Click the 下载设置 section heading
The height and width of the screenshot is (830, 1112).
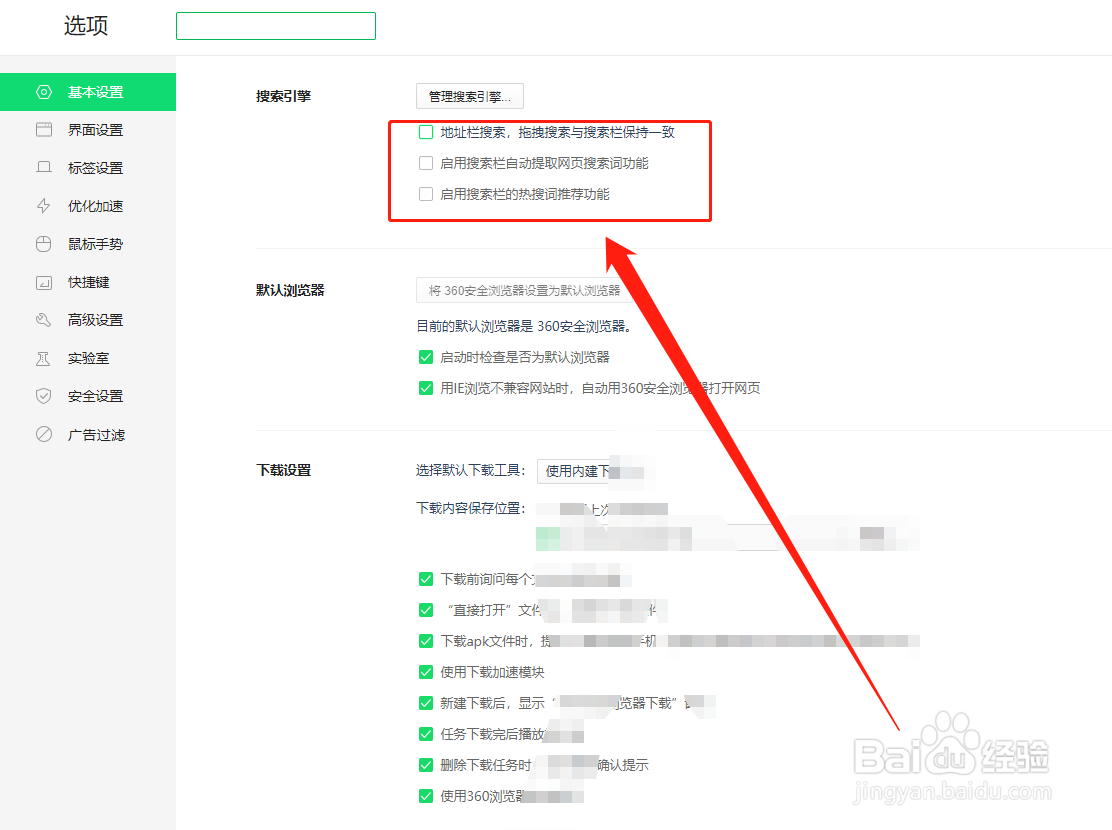284,470
